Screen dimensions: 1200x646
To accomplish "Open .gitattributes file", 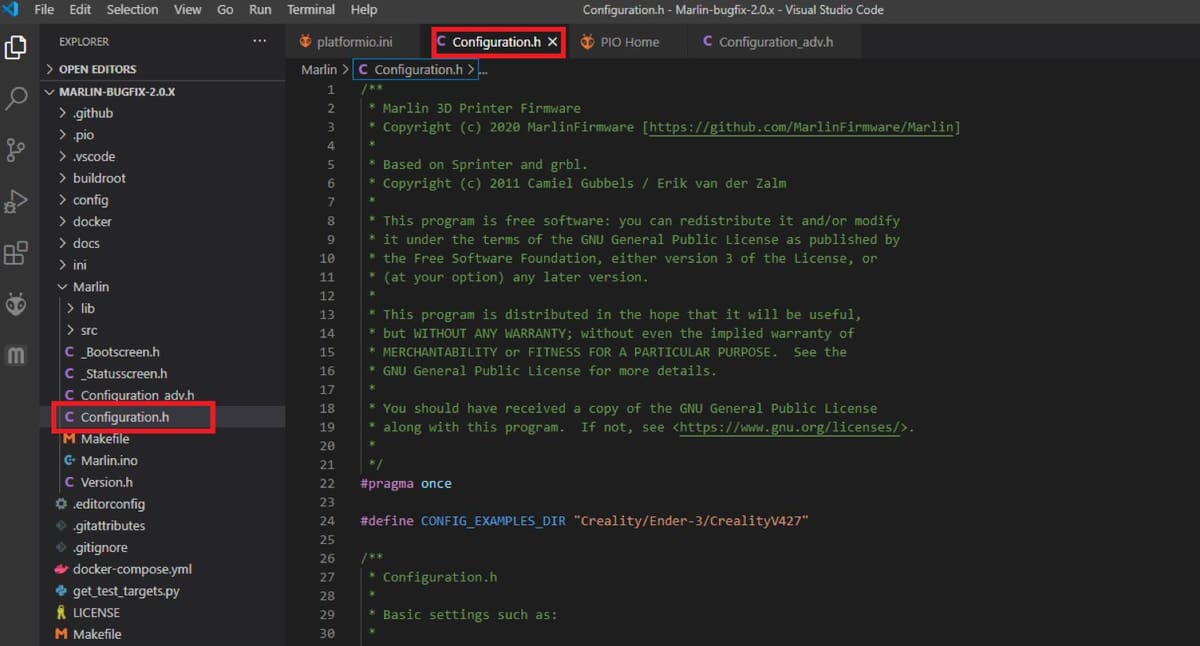I will pos(108,526).
